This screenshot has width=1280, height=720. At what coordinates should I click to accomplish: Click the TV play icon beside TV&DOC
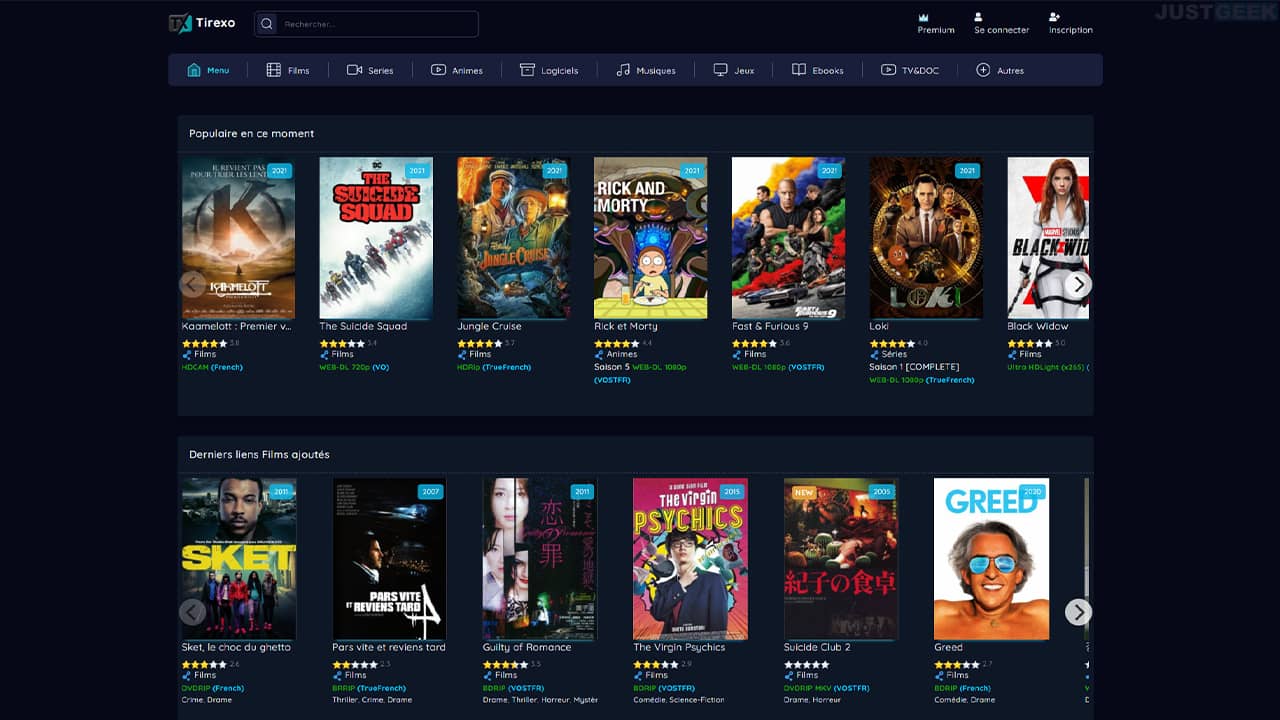pyautogui.click(x=888, y=70)
